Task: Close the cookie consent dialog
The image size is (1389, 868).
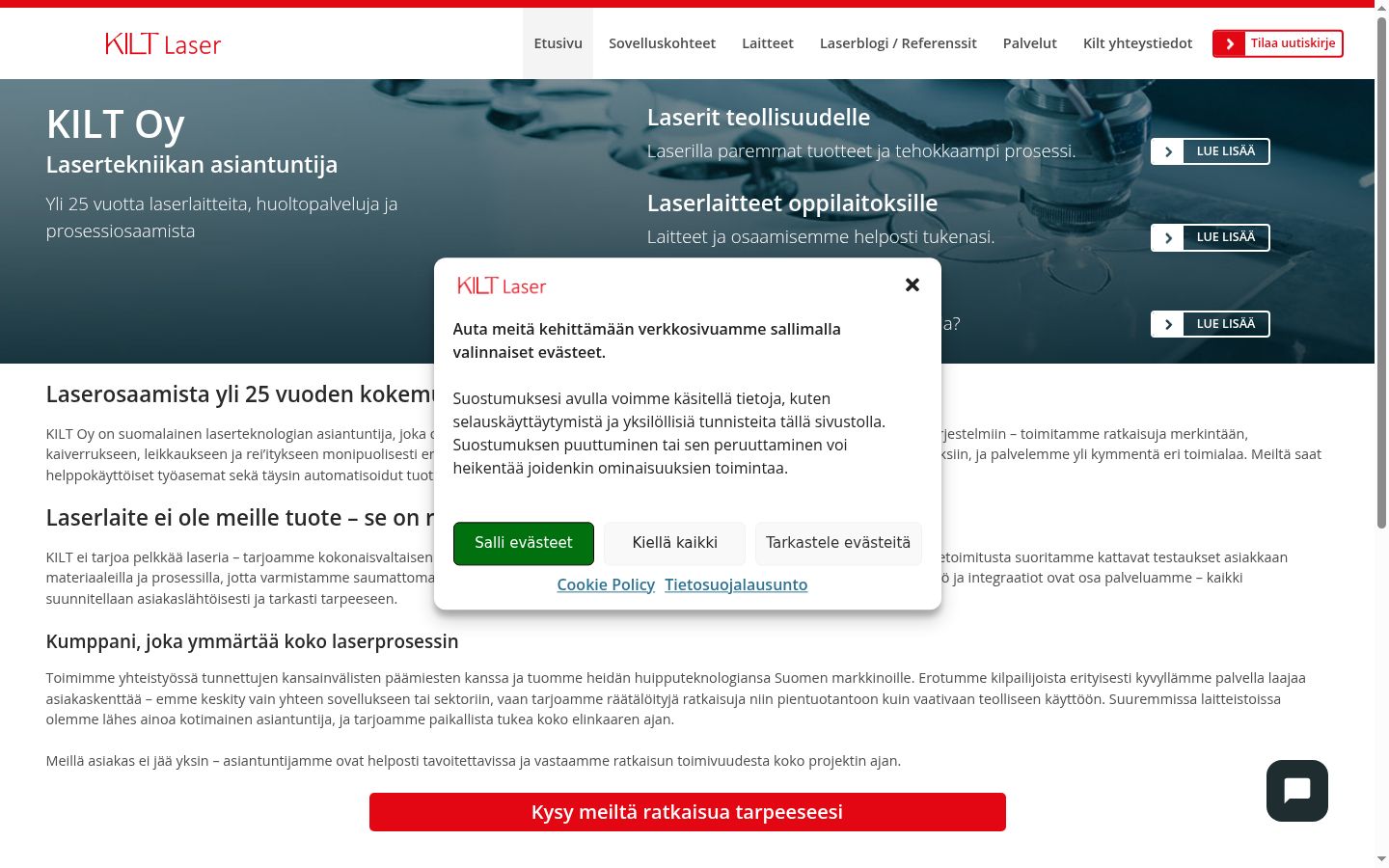Action: coord(912,285)
